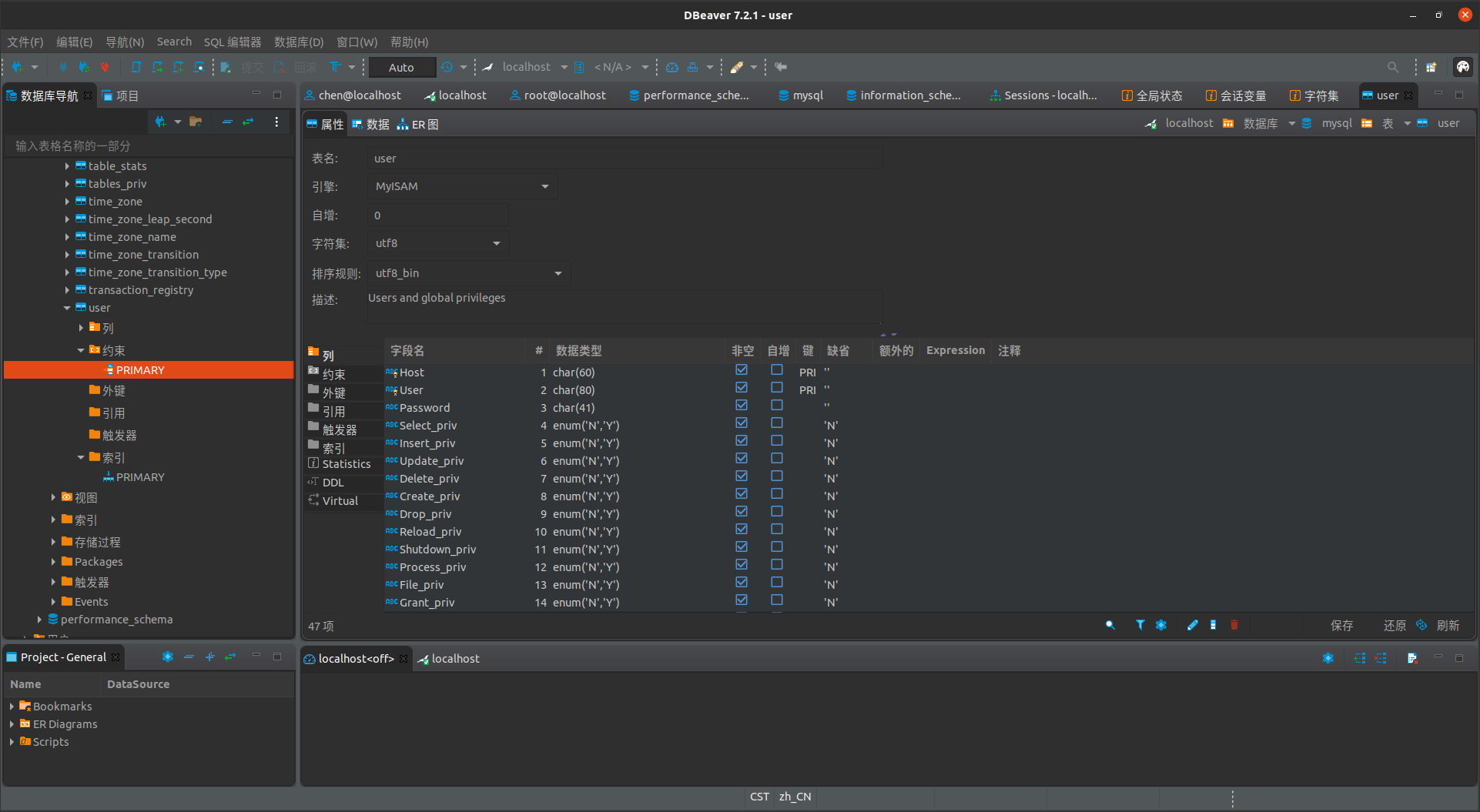
Task: Open navigator view menu dots
Action: tap(276, 122)
